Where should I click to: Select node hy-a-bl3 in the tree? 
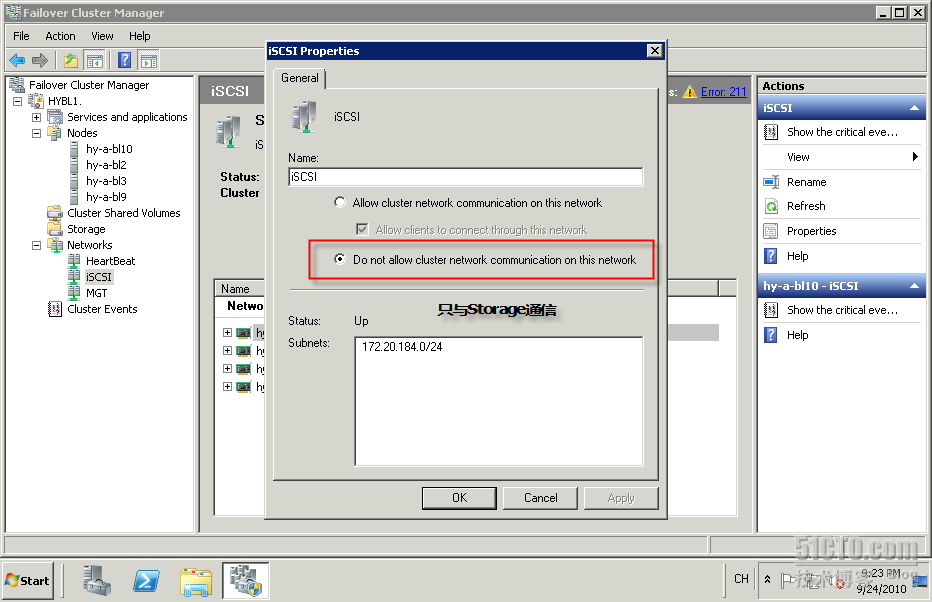click(106, 181)
